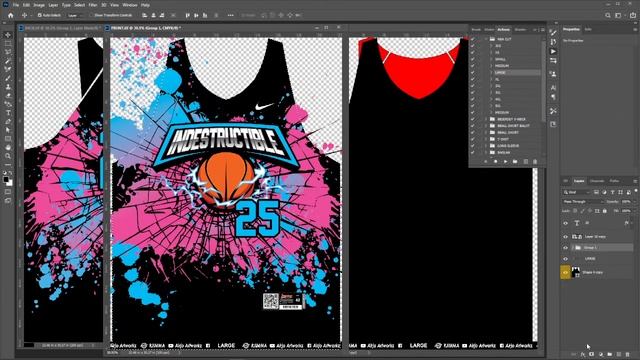Open the Image menu
The image size is (640, 360).
[39, 5]
